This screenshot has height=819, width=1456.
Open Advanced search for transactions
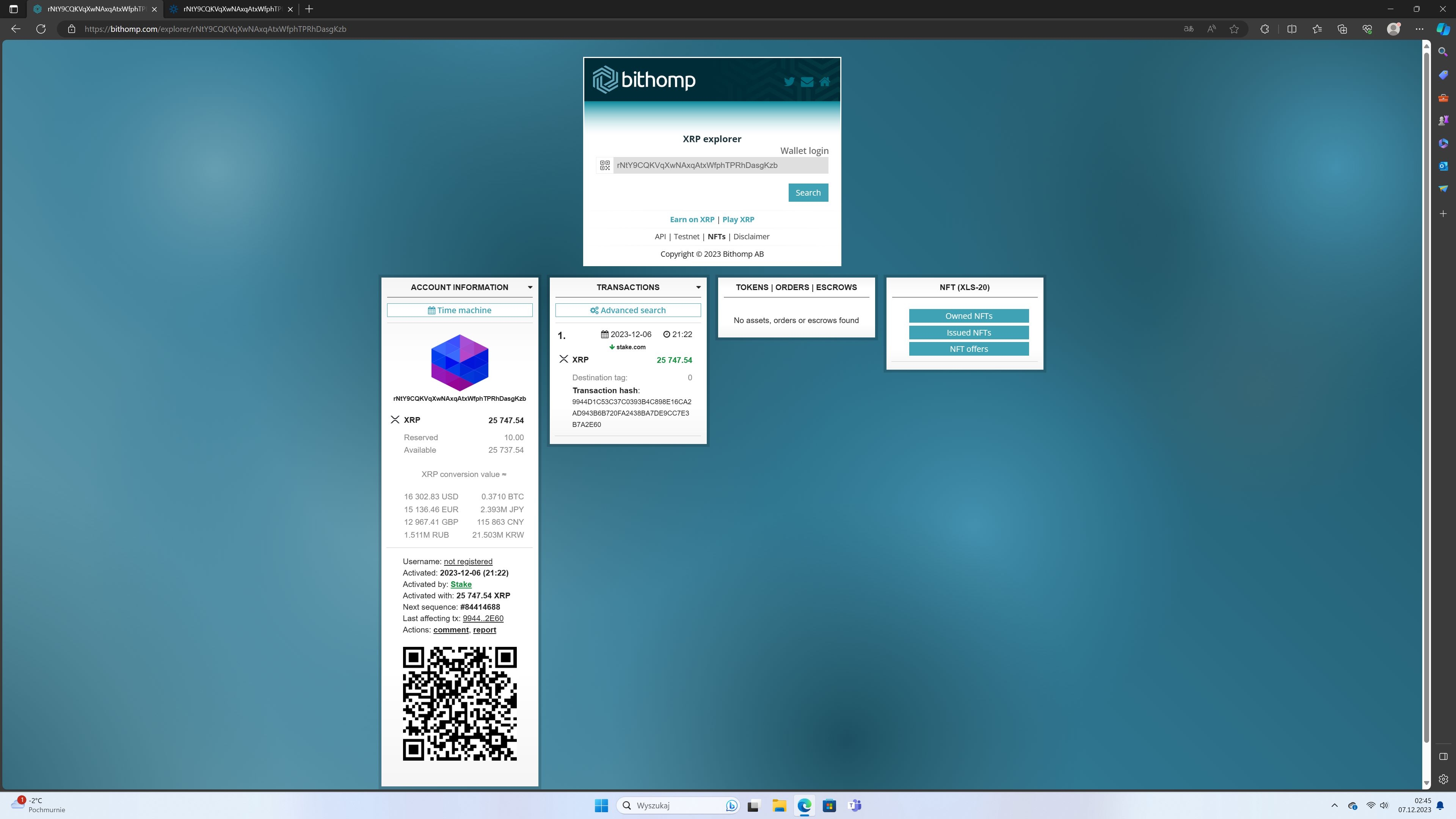tap(628, 310)
